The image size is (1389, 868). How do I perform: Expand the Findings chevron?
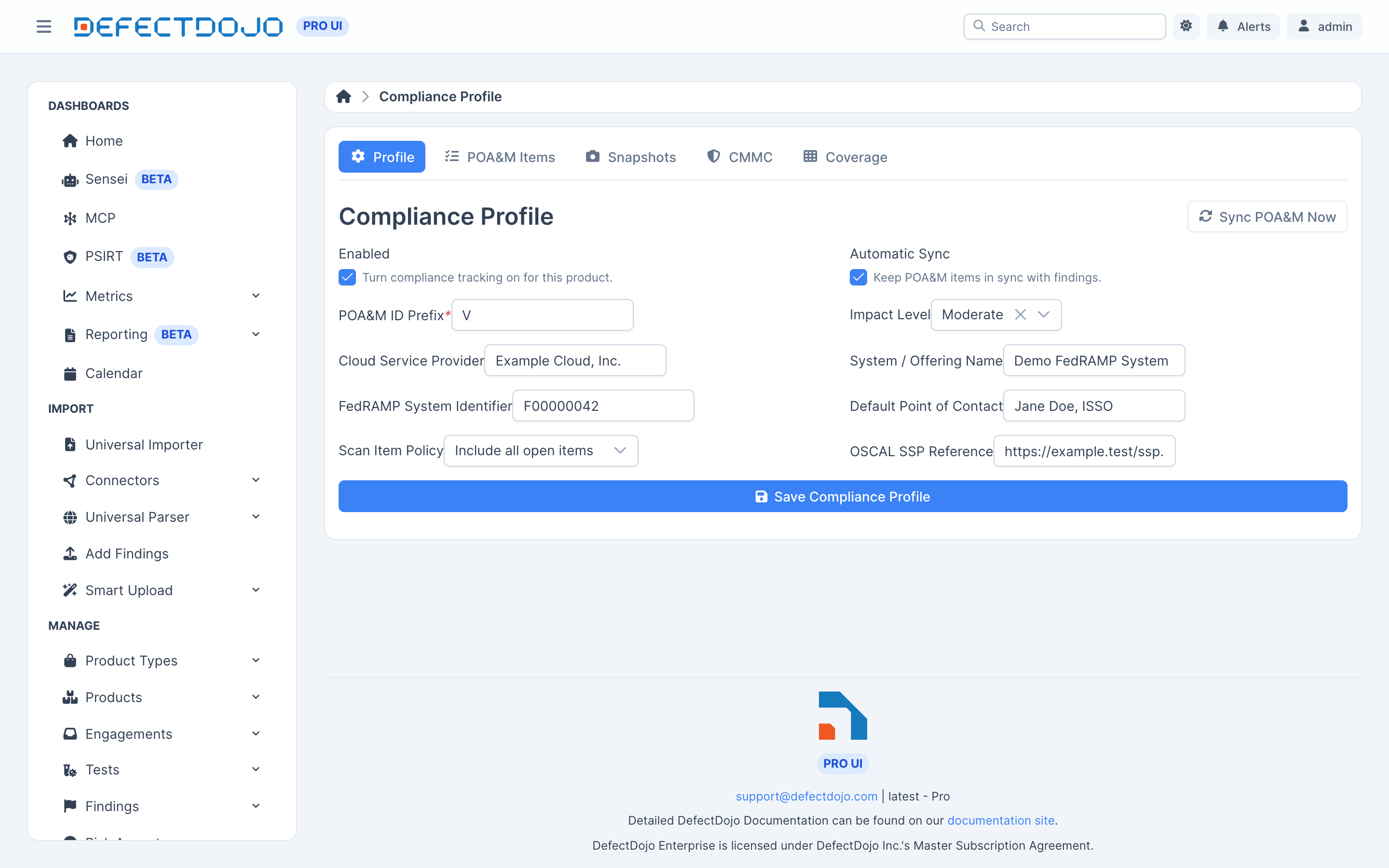(256, 806)
